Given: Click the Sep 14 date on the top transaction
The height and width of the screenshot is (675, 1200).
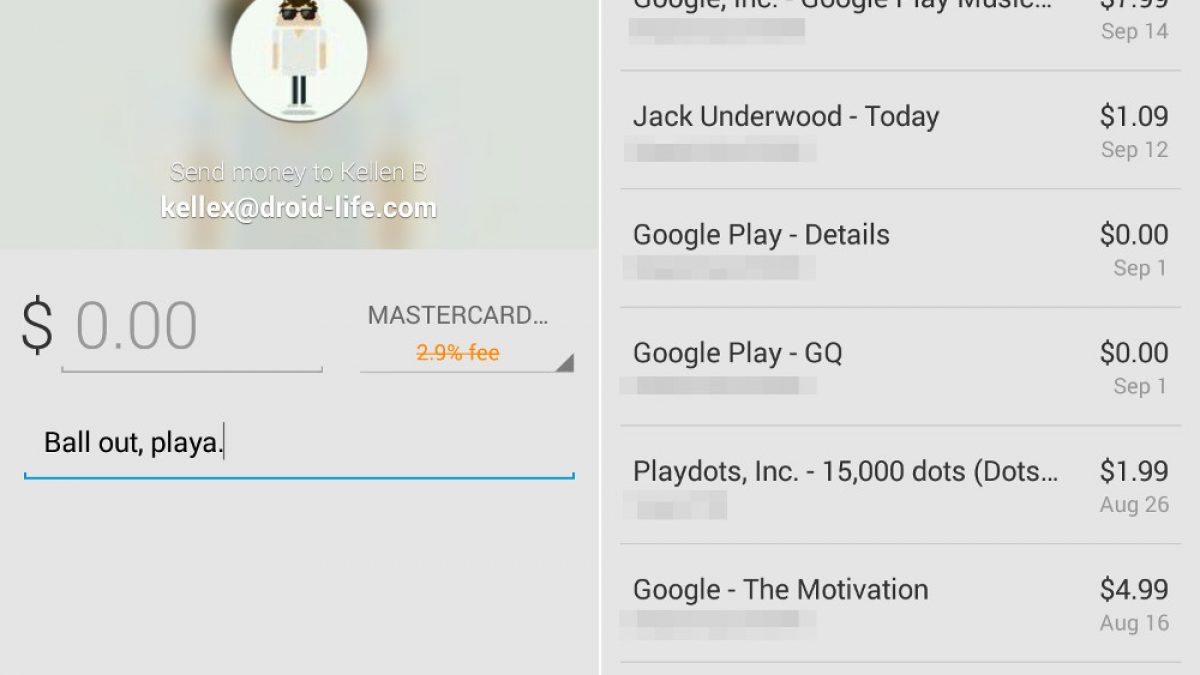Looking at the screenshot, I should point(1135,31).
